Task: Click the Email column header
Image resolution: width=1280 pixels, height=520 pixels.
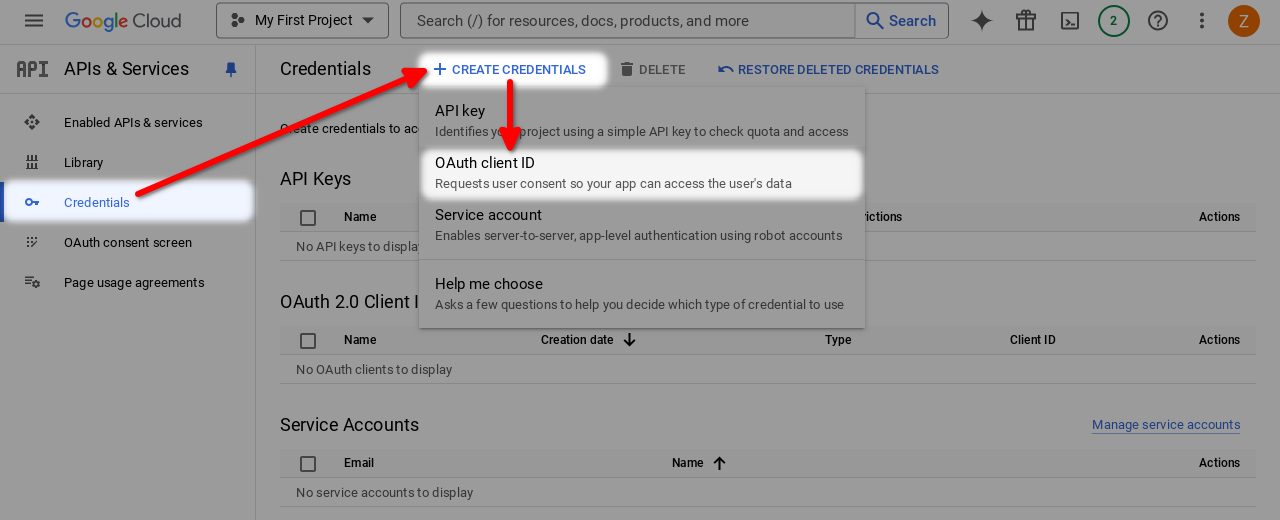Action: (x=359, y=463)
